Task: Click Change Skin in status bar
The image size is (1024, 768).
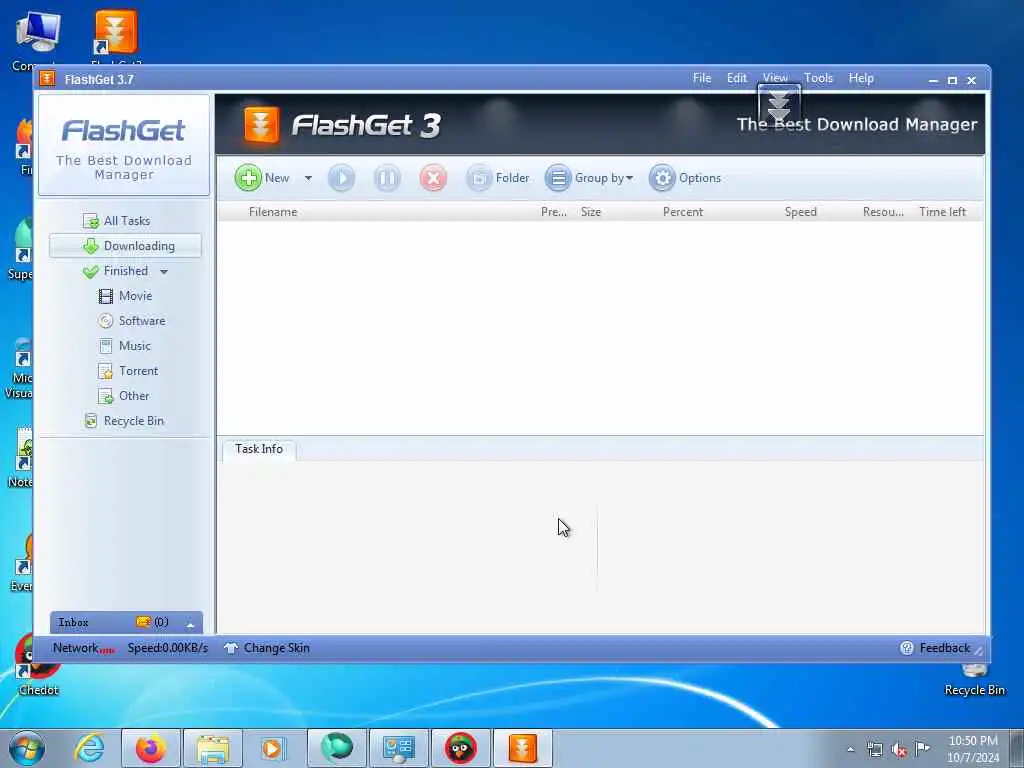Action: pyautogui.click(x=266, y=648)
